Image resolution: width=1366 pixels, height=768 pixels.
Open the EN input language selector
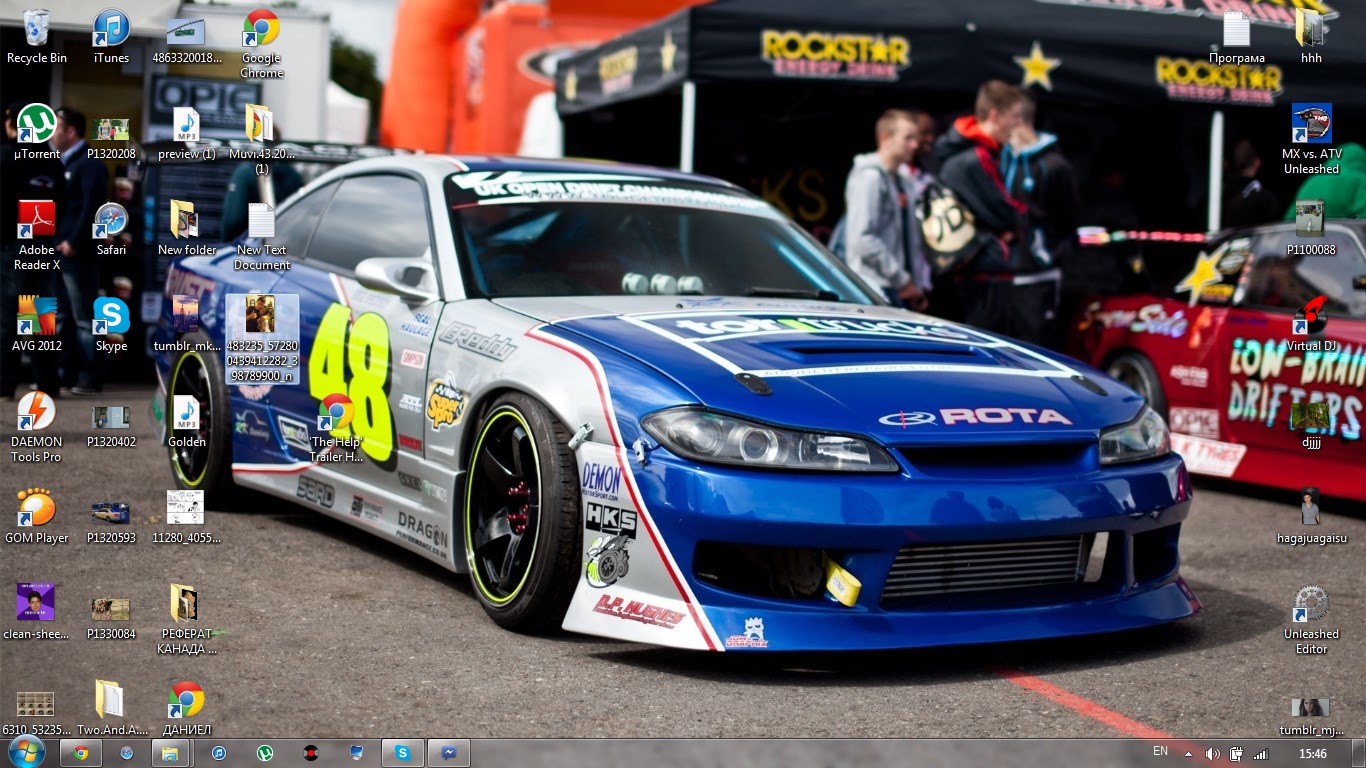click(1160, 751)
